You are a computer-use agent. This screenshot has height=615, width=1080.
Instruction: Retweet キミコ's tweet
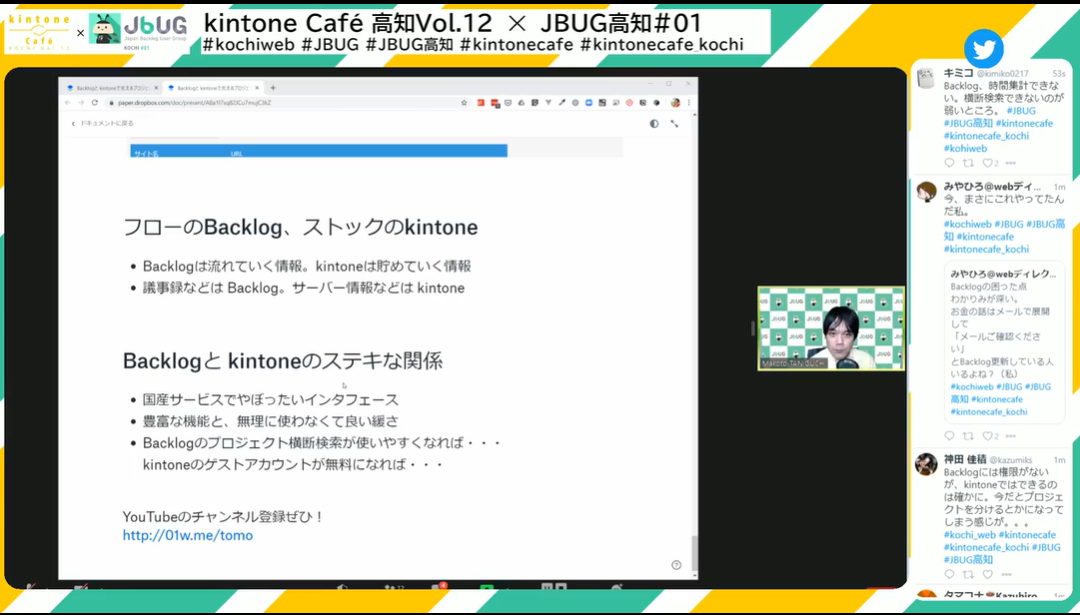coord(968,163)
